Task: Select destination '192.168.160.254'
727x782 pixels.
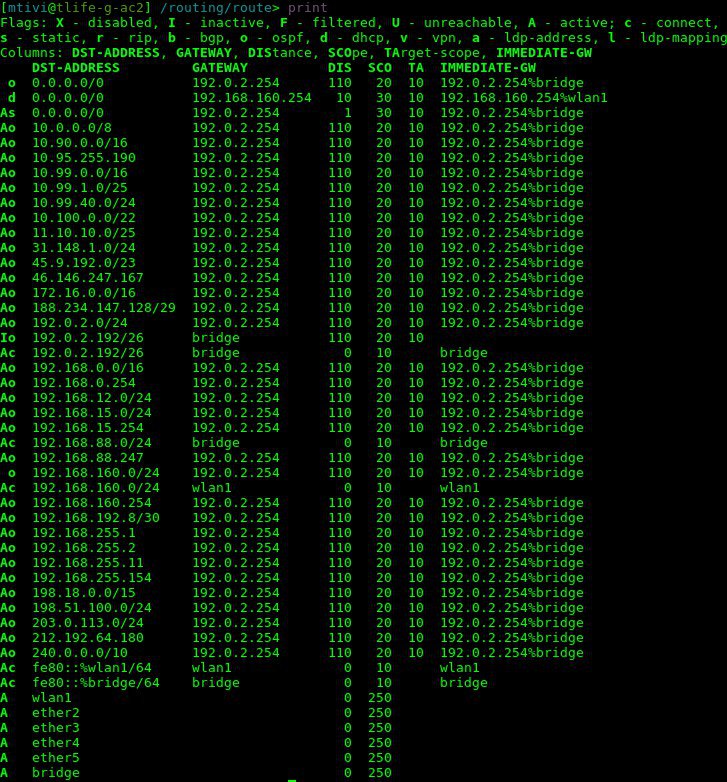Action: tap(92, 502)
